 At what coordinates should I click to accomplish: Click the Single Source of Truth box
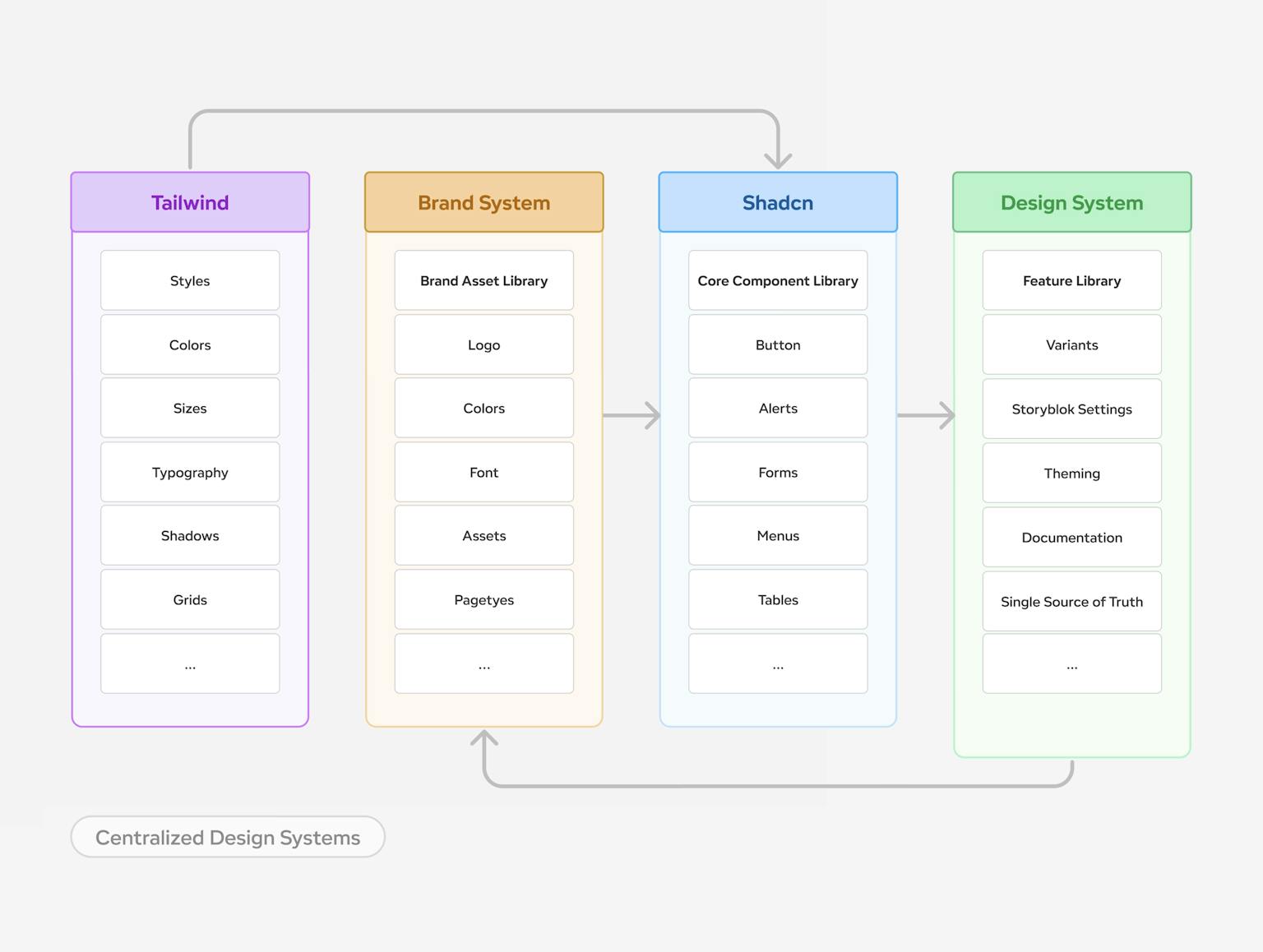click(x=1071, y=601)
